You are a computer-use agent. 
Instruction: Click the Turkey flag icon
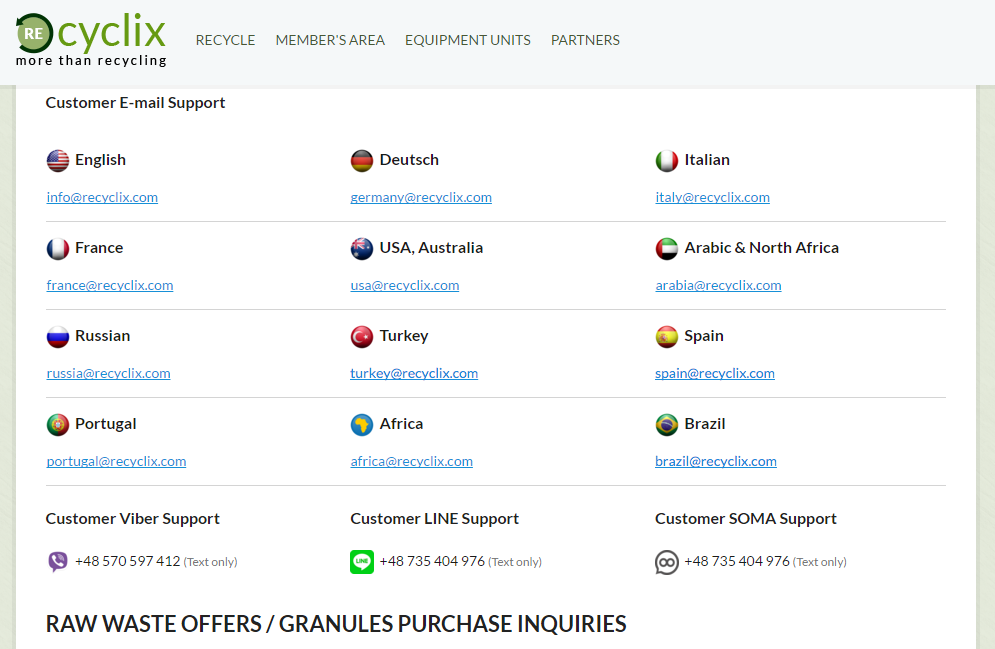[362, 336]
